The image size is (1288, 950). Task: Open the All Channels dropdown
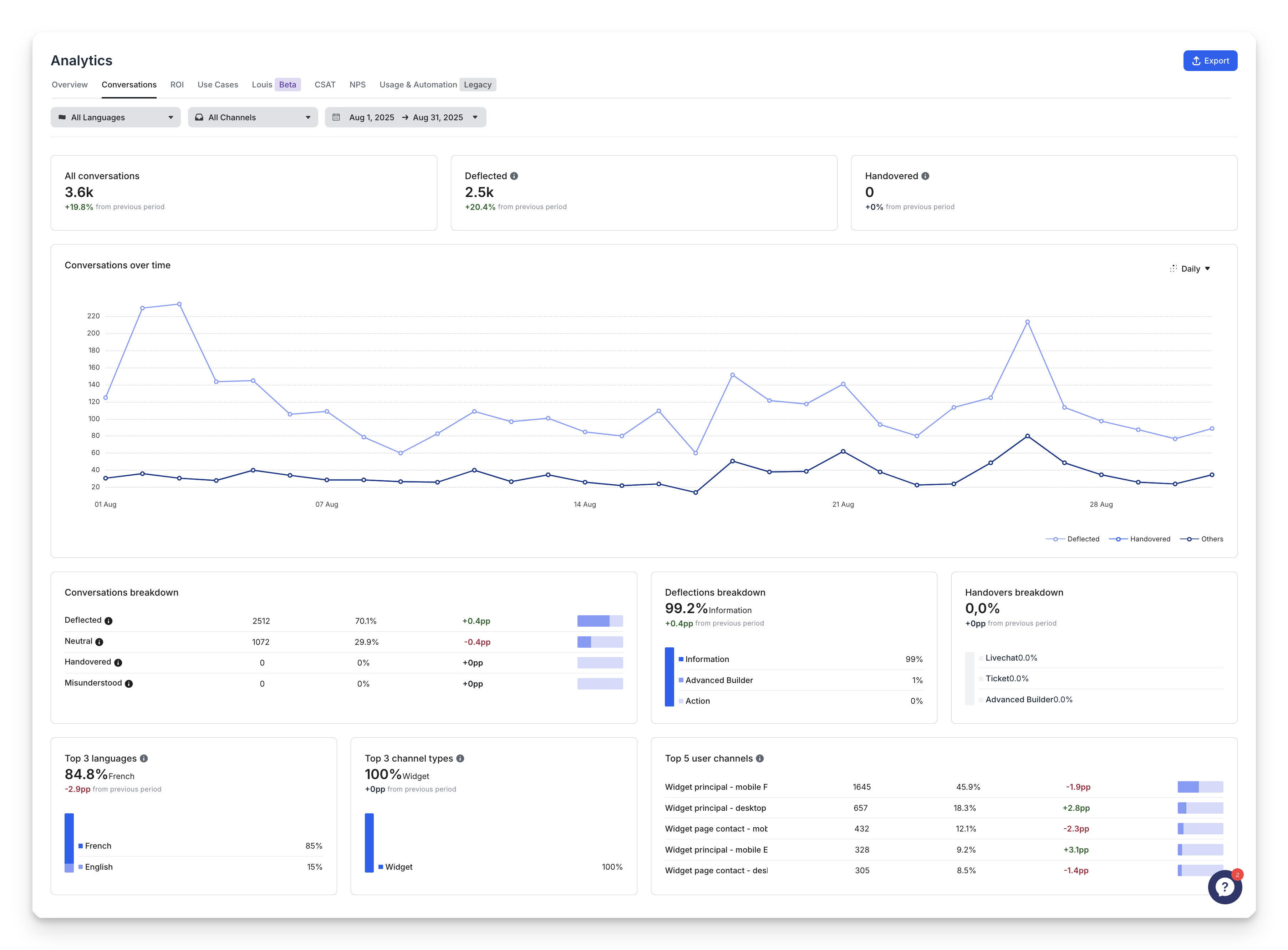(x=253, y=117)
